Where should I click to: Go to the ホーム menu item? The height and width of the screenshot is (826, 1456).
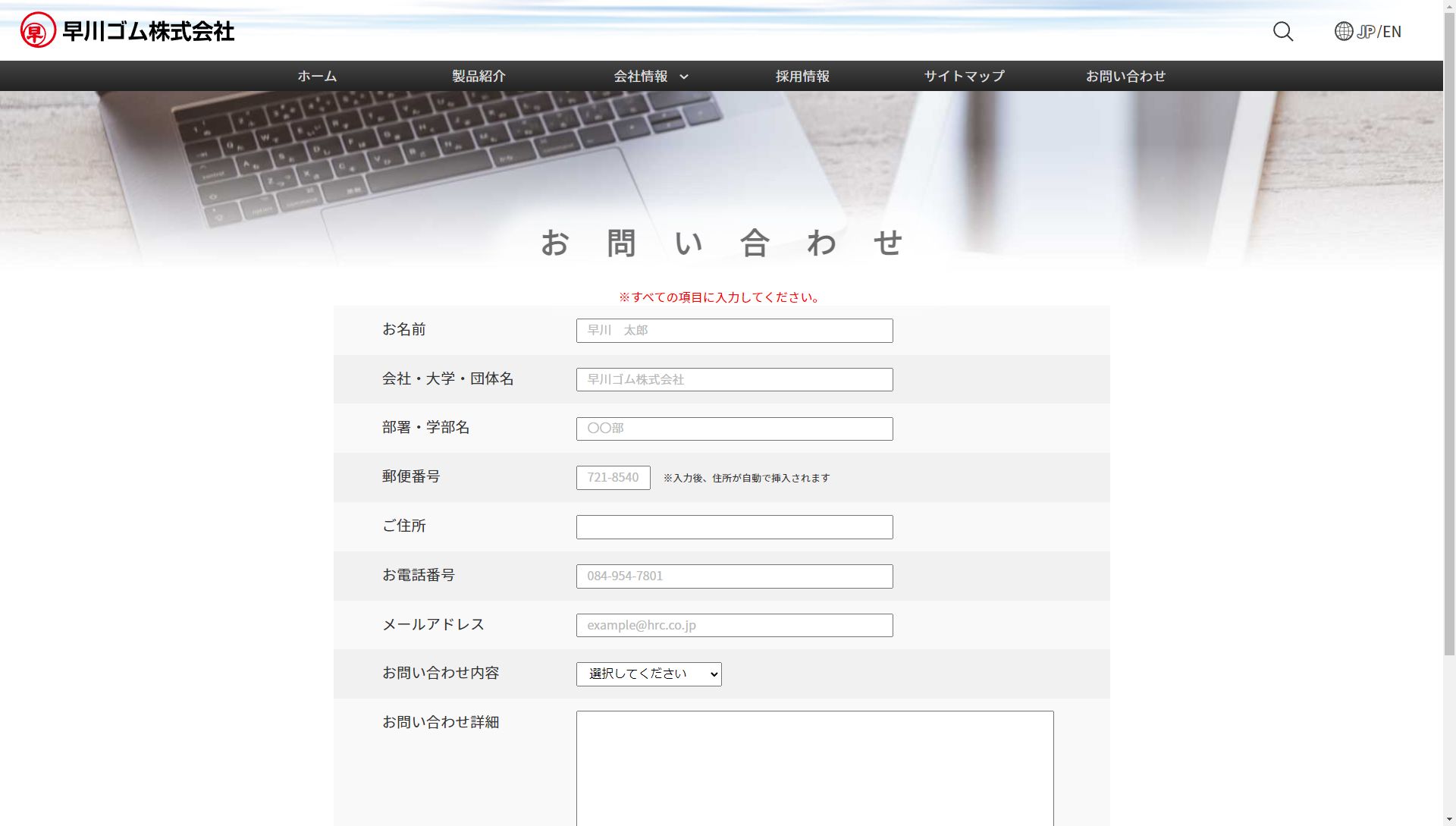[317, 76]
